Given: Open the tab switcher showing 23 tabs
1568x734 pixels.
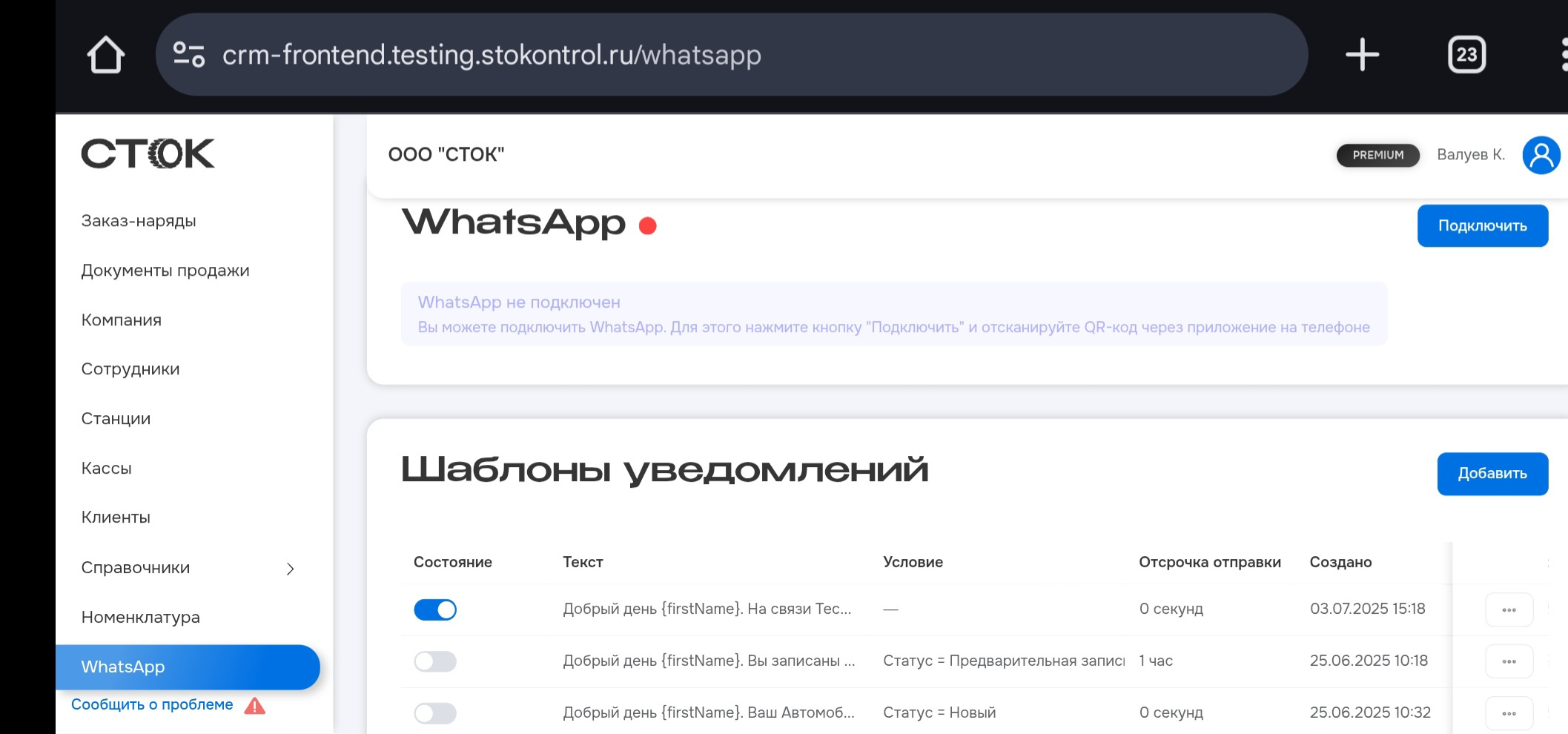Looking at the screenshot, I should click(x=1466, y=55).
